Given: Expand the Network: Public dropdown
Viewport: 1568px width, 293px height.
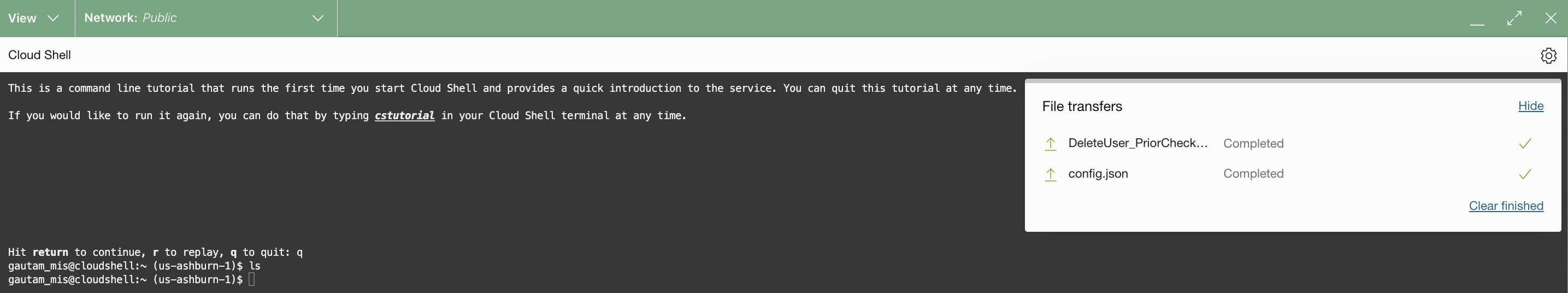Looking at the screenshot, I should click(206, 18).
